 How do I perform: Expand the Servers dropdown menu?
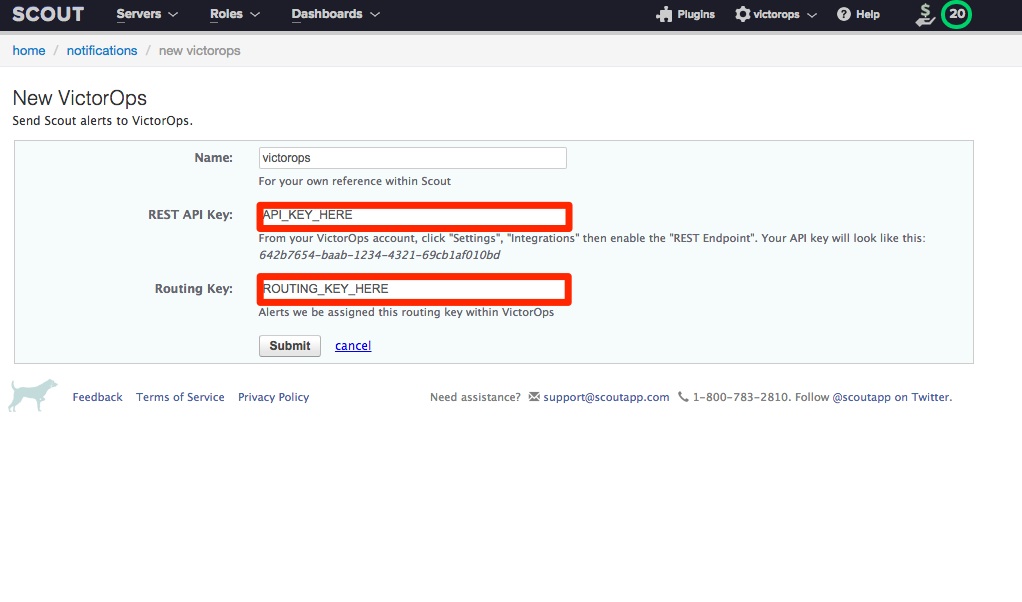click(x=147, y=14)
